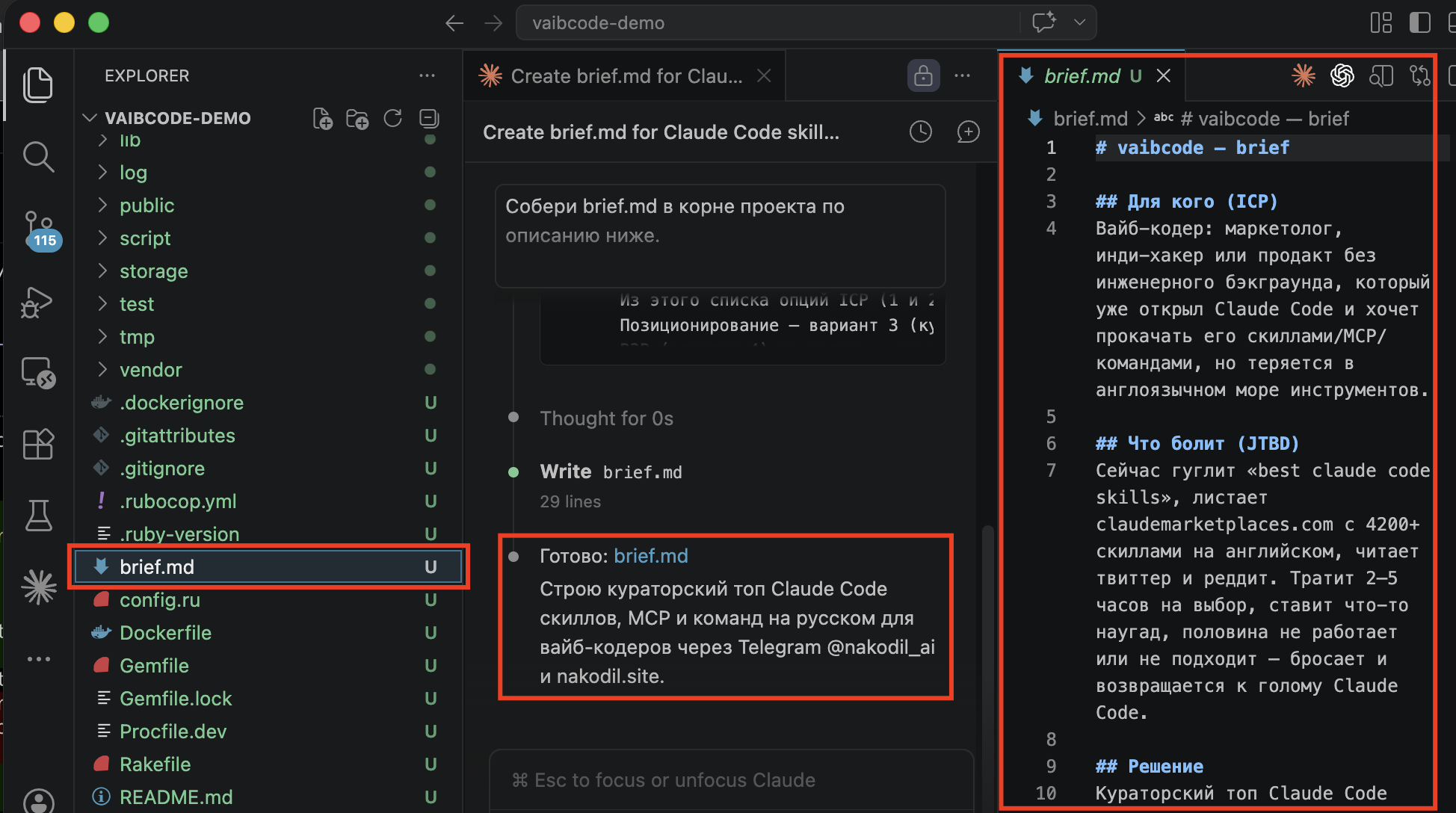Click brief.md in the editor breadcrumb
Image resolution: width=1456 pixels, height=813 pixels.
(x=1090, y=119)
